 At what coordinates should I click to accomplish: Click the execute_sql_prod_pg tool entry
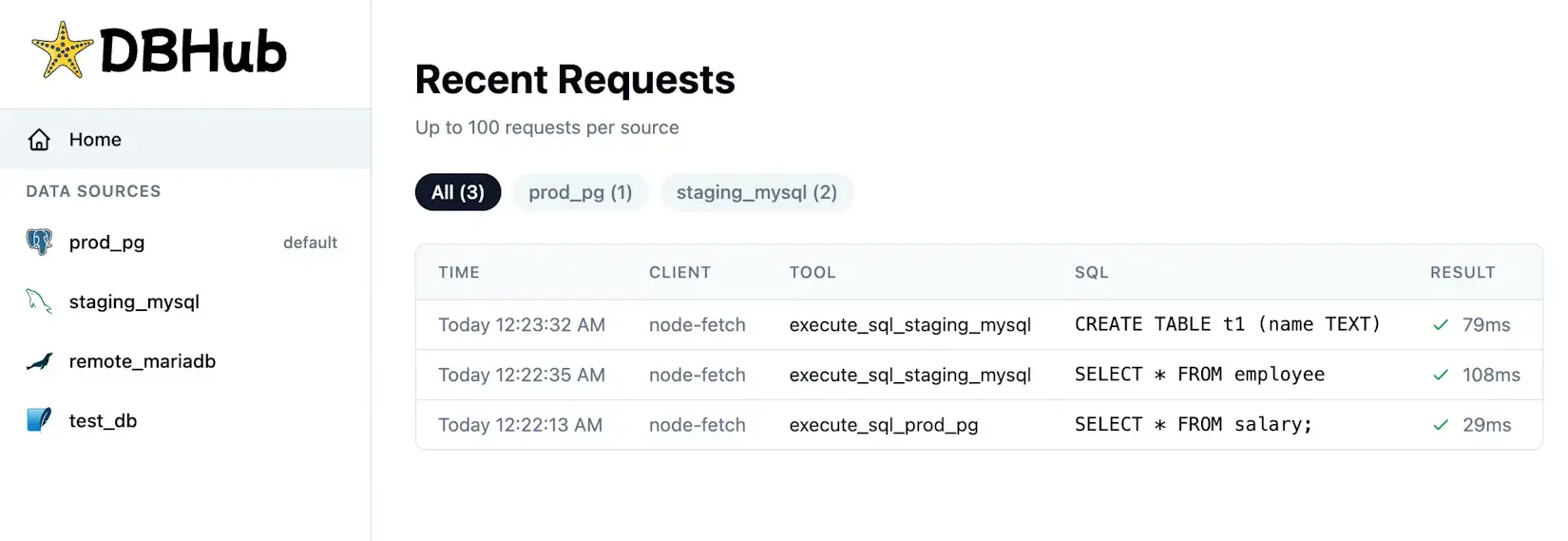click(883, 425)
